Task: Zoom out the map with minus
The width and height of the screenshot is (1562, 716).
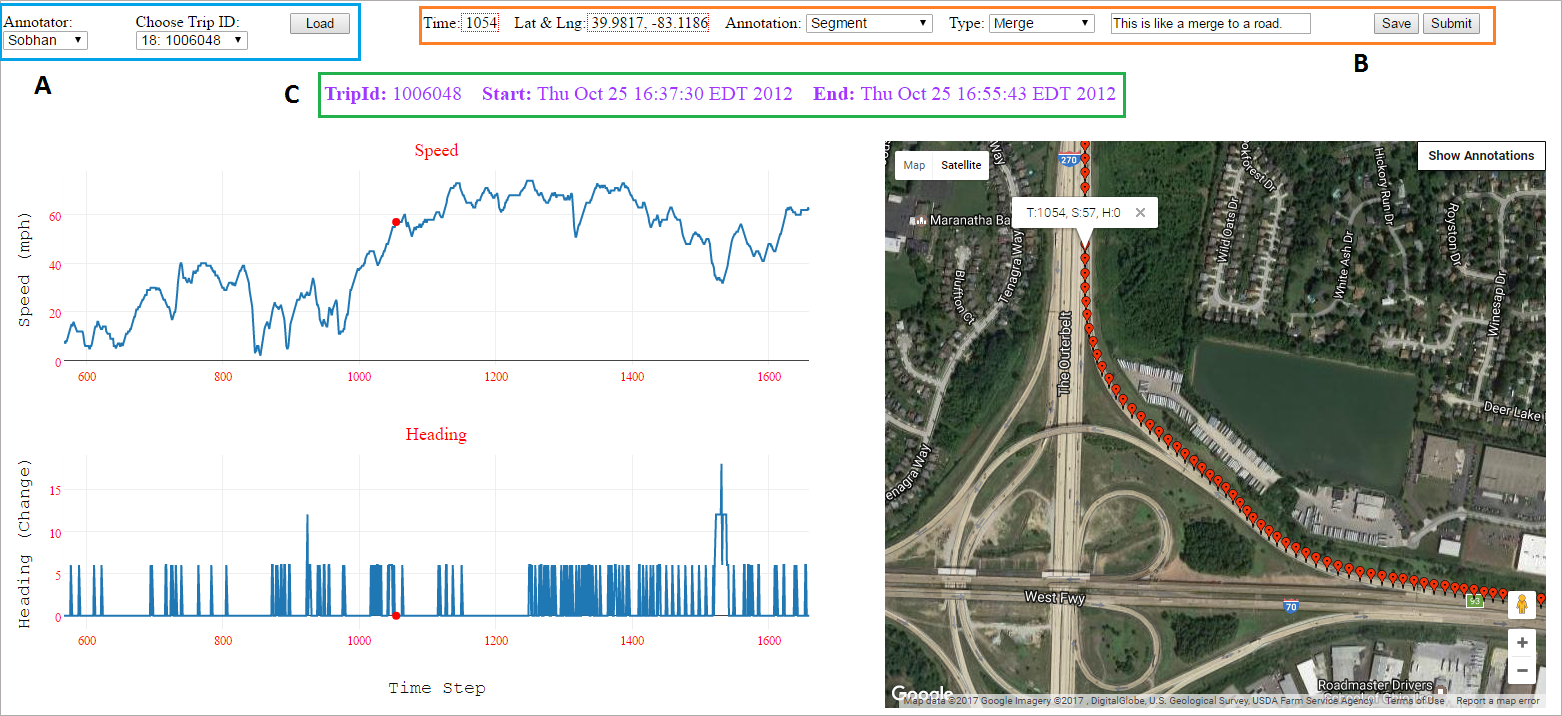Action: click(x=1522, y=670)
